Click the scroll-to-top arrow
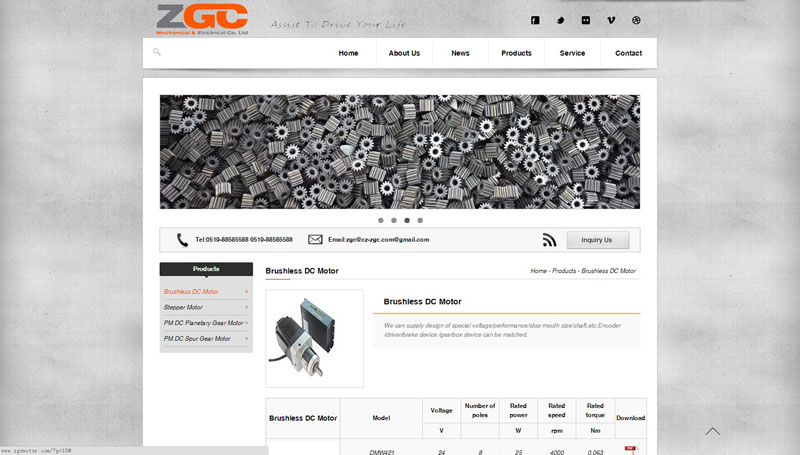Image resolution: width=800 pixels, height=455 pixels. point(712,431)
